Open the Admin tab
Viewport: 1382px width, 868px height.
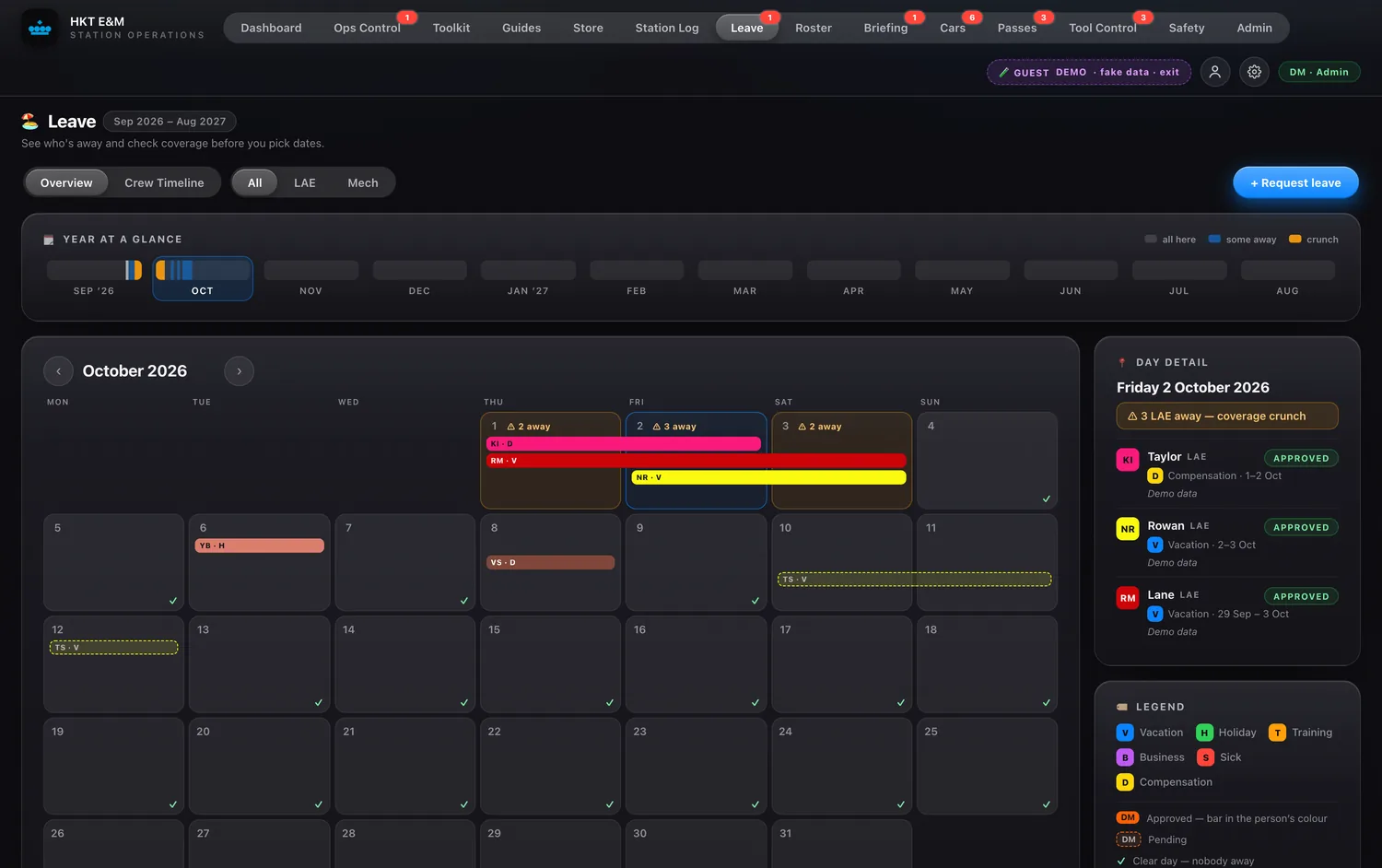[1254, 28]
